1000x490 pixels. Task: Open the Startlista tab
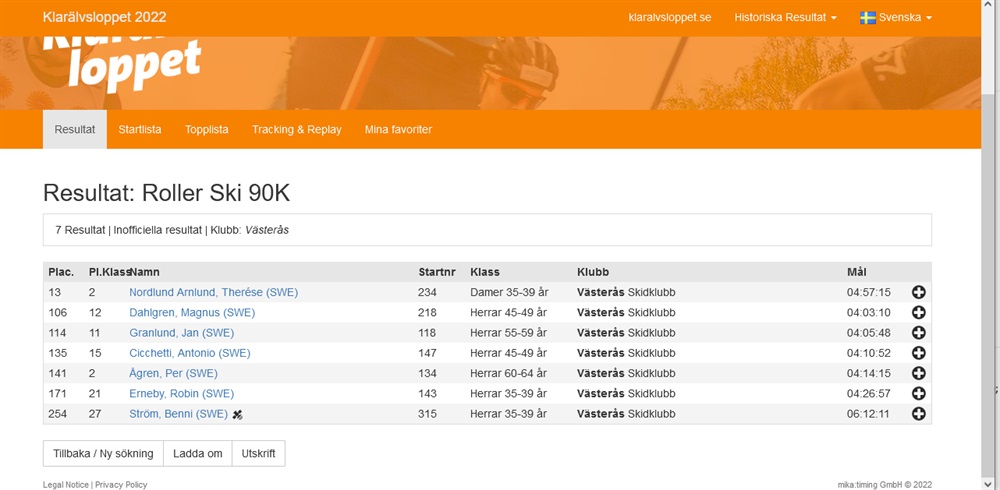[140, 130]
